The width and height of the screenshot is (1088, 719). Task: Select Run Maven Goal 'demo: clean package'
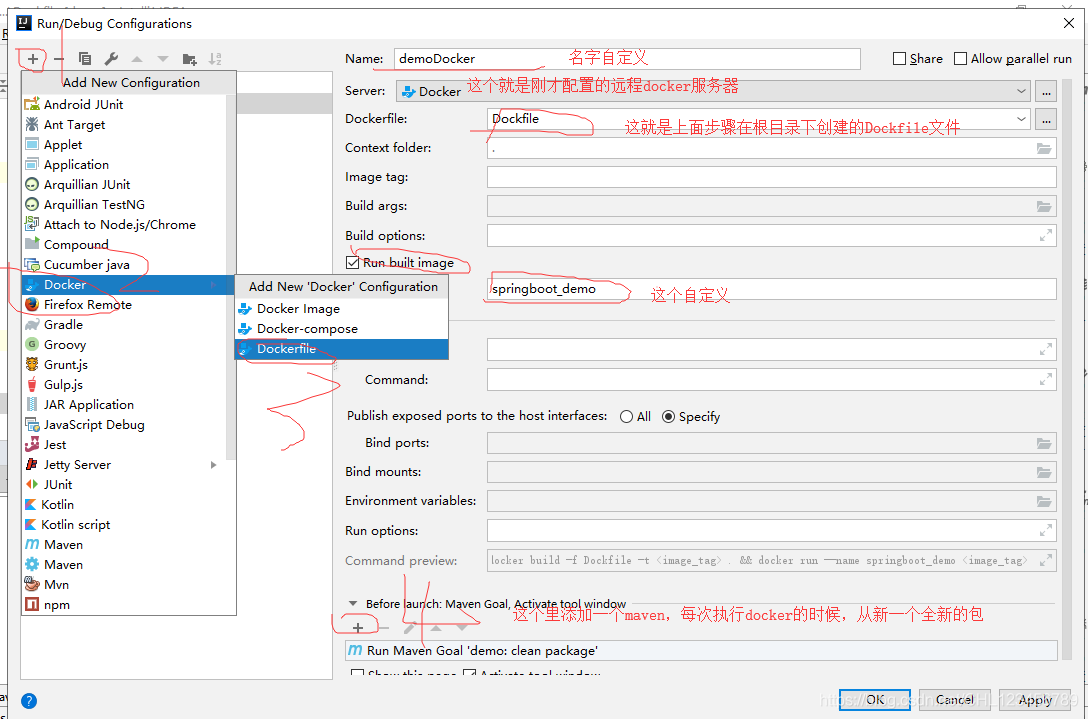(x=701, y=651)
